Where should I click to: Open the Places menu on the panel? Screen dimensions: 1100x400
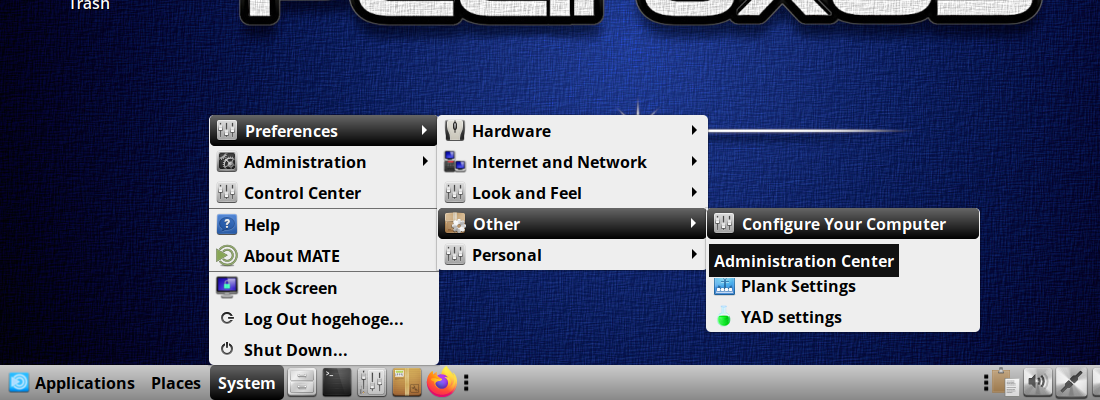176,383
